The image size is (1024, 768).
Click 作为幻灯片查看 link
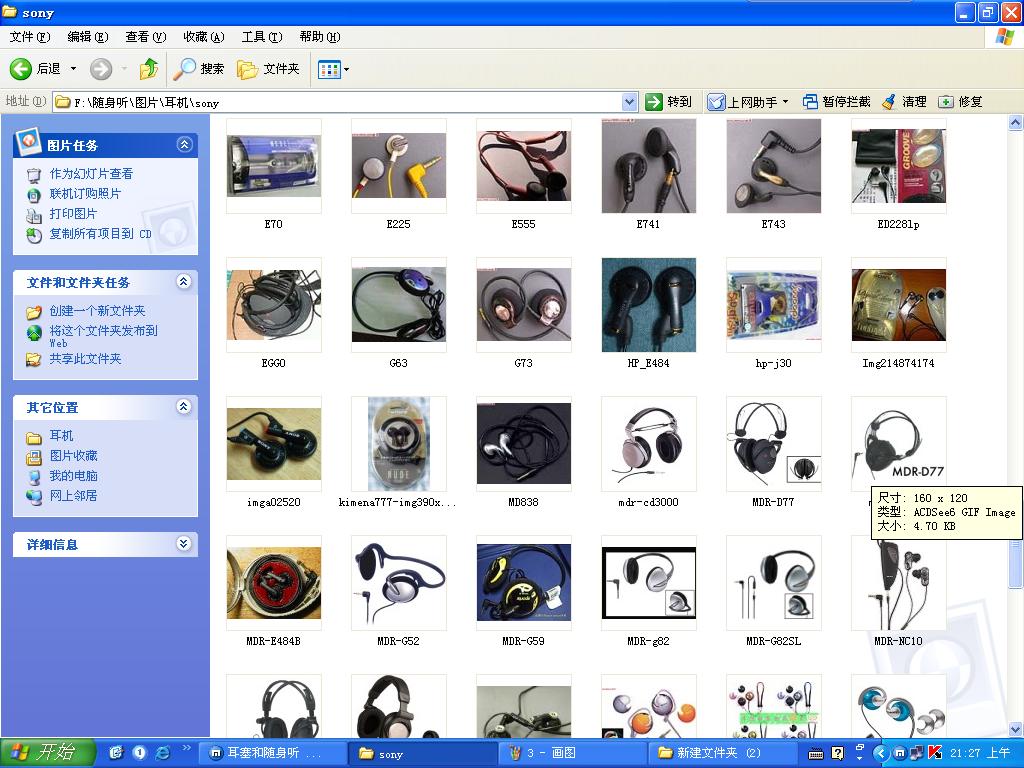(91, 174)
